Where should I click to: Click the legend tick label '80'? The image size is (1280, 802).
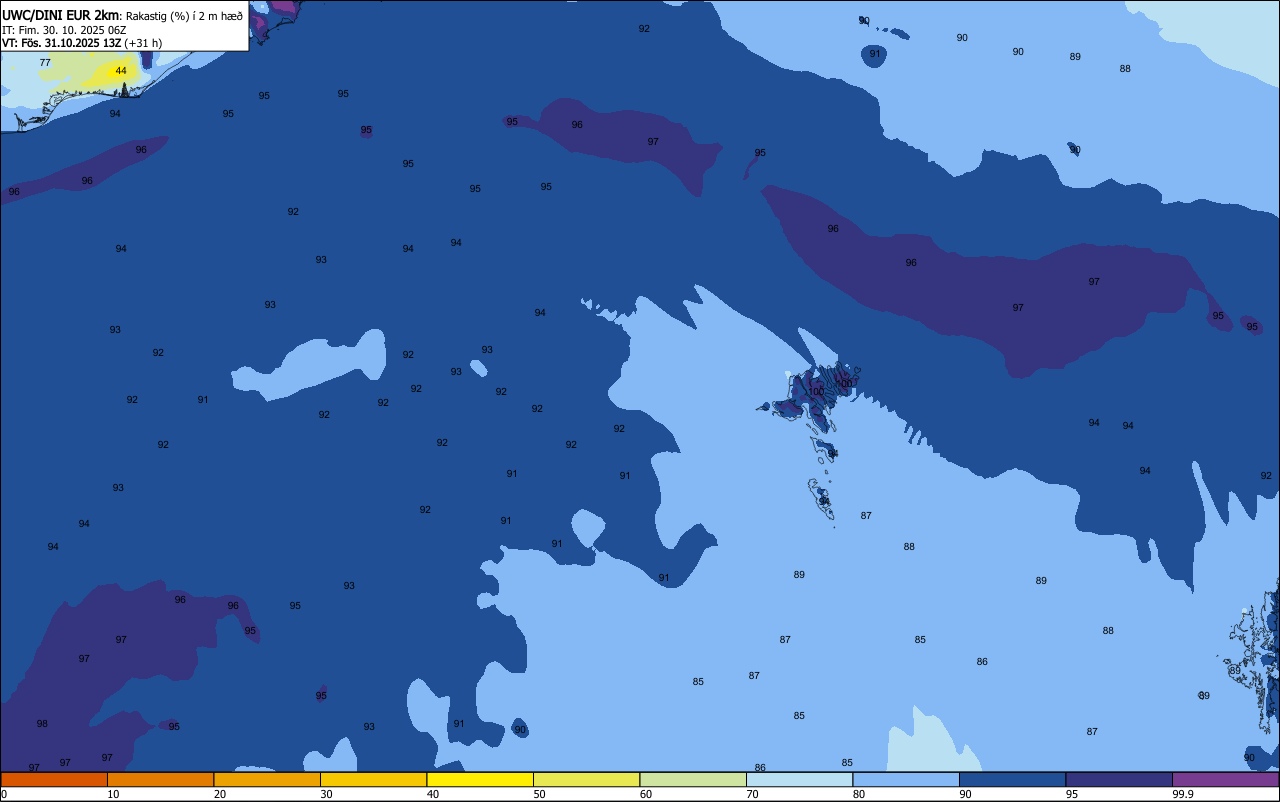[x=859, y=794]
